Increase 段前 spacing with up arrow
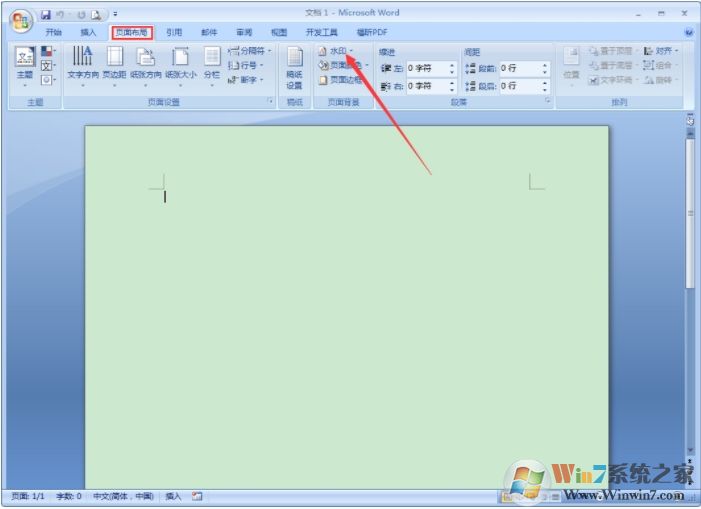701x509 pixels. [545, 65]
